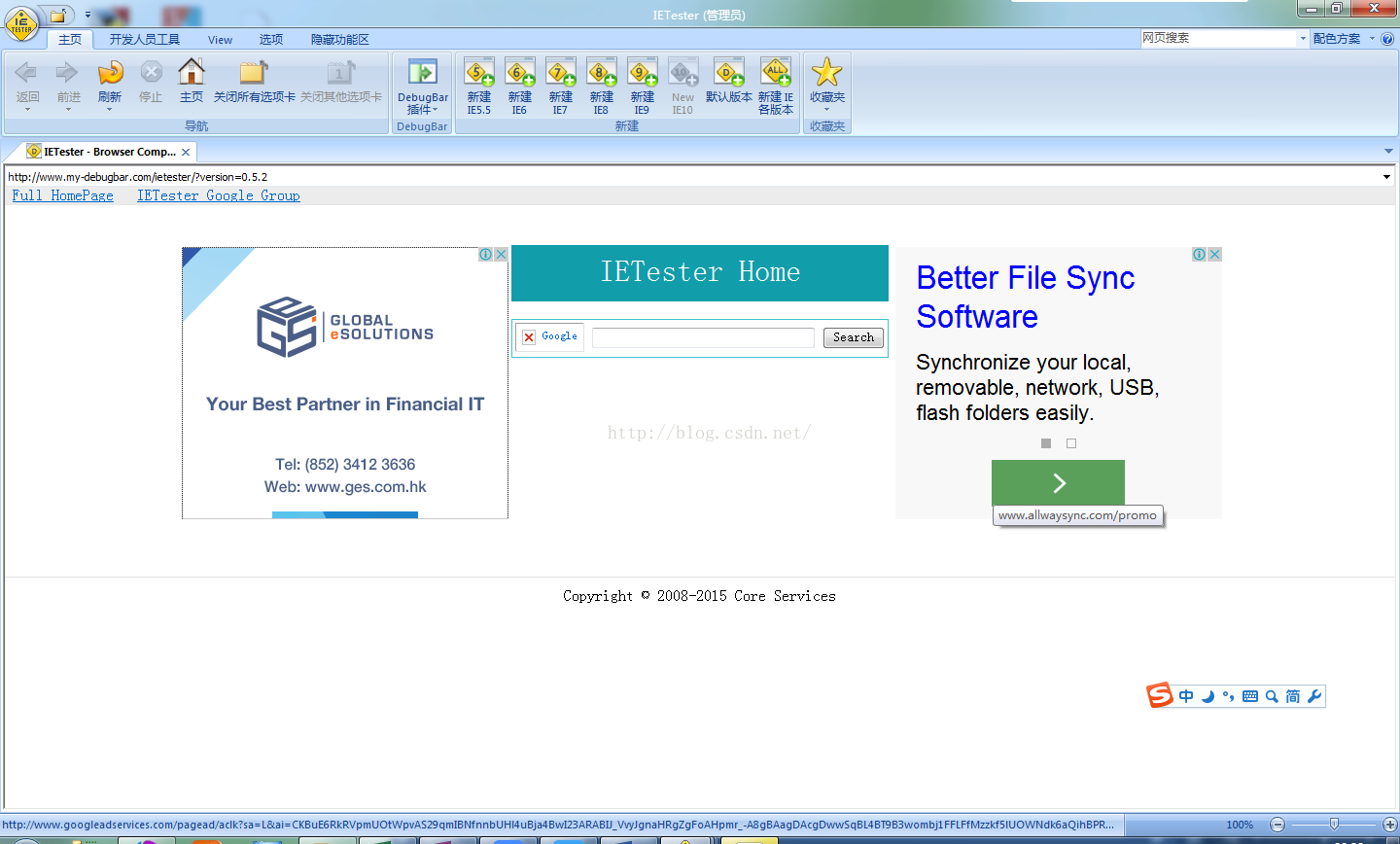The height and width of the screenshot is (844, 1400).
Task: Click the 网页搜索 search input box
Action: click(x=1219, y=39)
